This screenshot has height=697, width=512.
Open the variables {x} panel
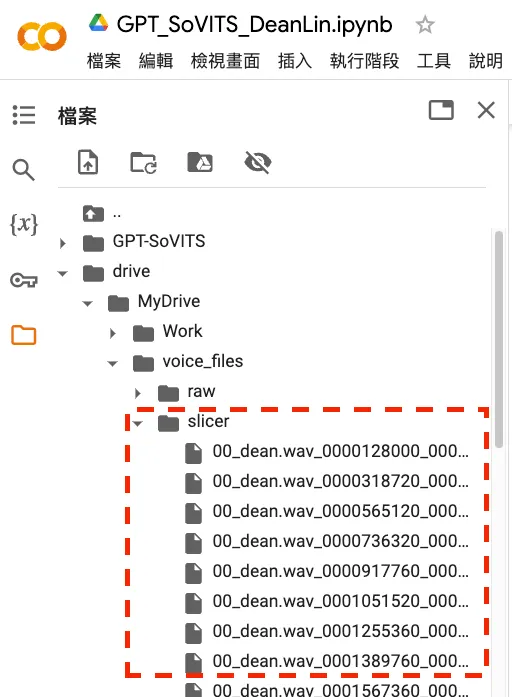[x=24, y=224]
